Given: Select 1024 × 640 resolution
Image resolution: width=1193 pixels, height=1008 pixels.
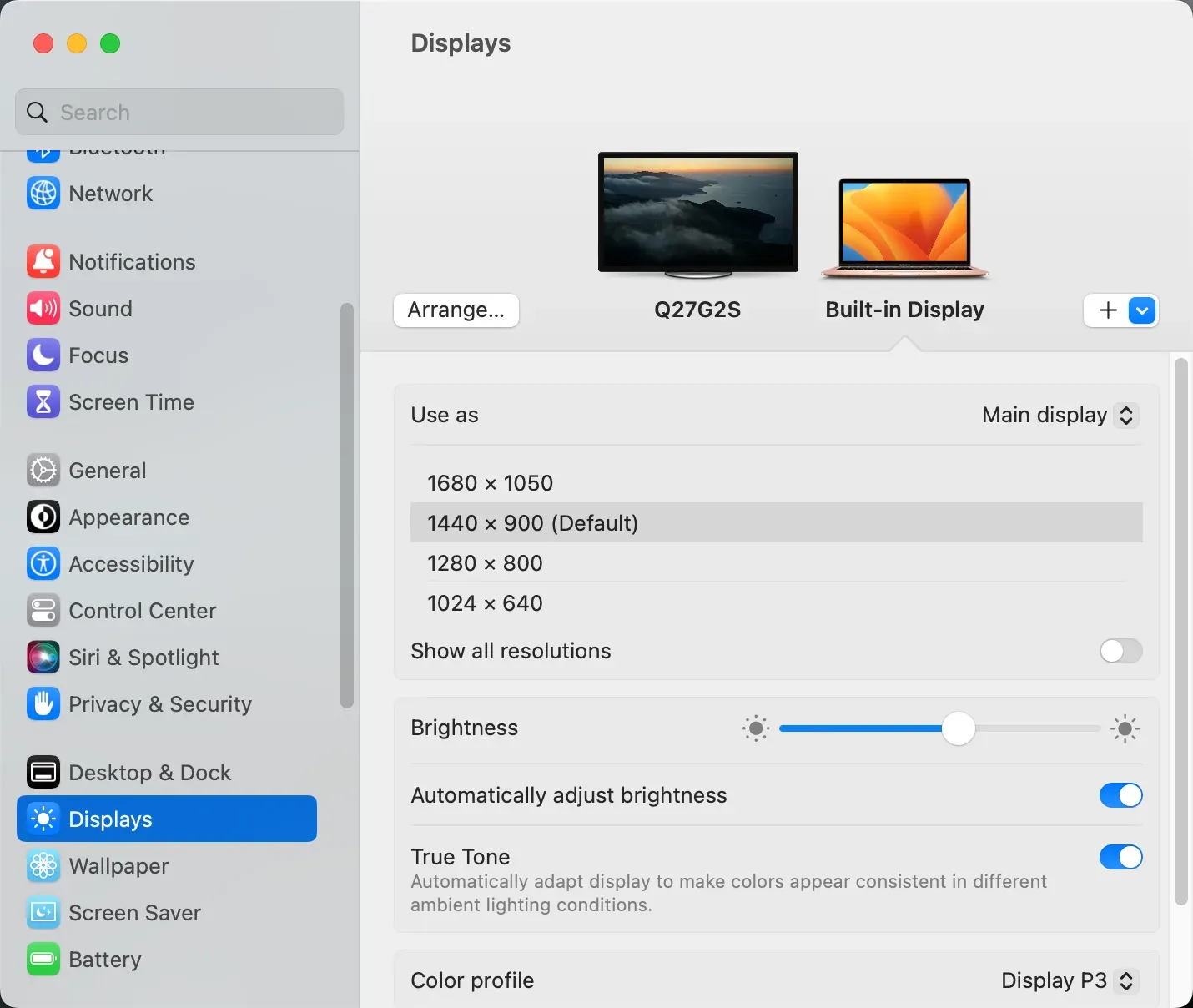Looking at the screenshot, I should tap(776, 603).
